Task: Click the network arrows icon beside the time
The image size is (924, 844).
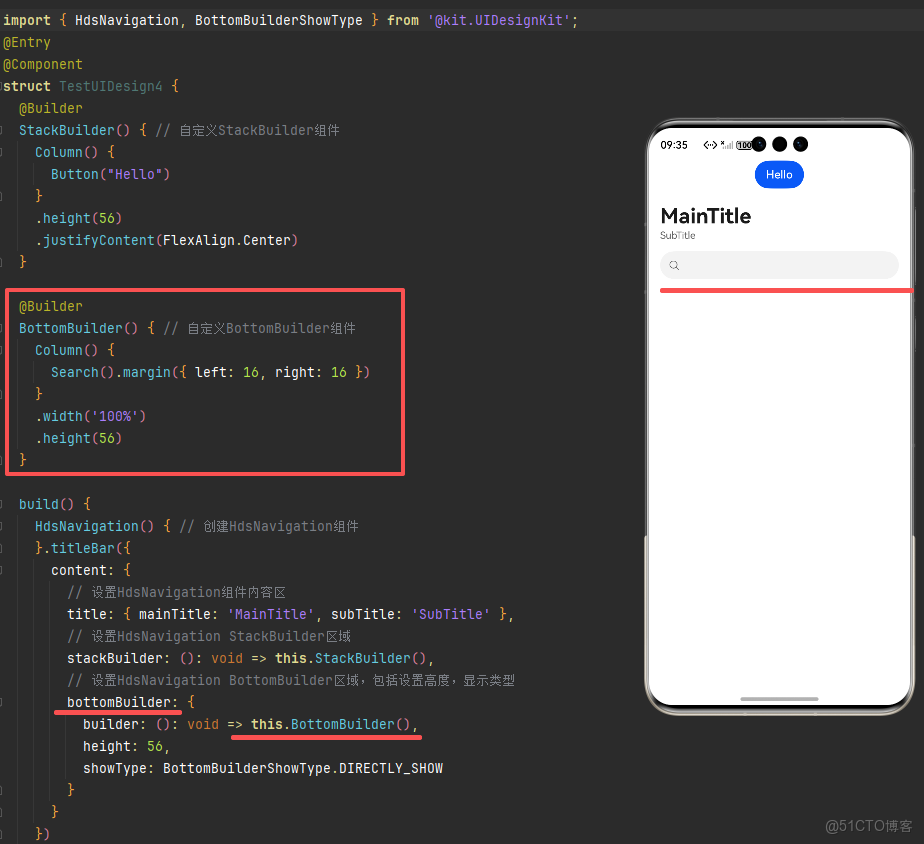Action: pos(710,145)
